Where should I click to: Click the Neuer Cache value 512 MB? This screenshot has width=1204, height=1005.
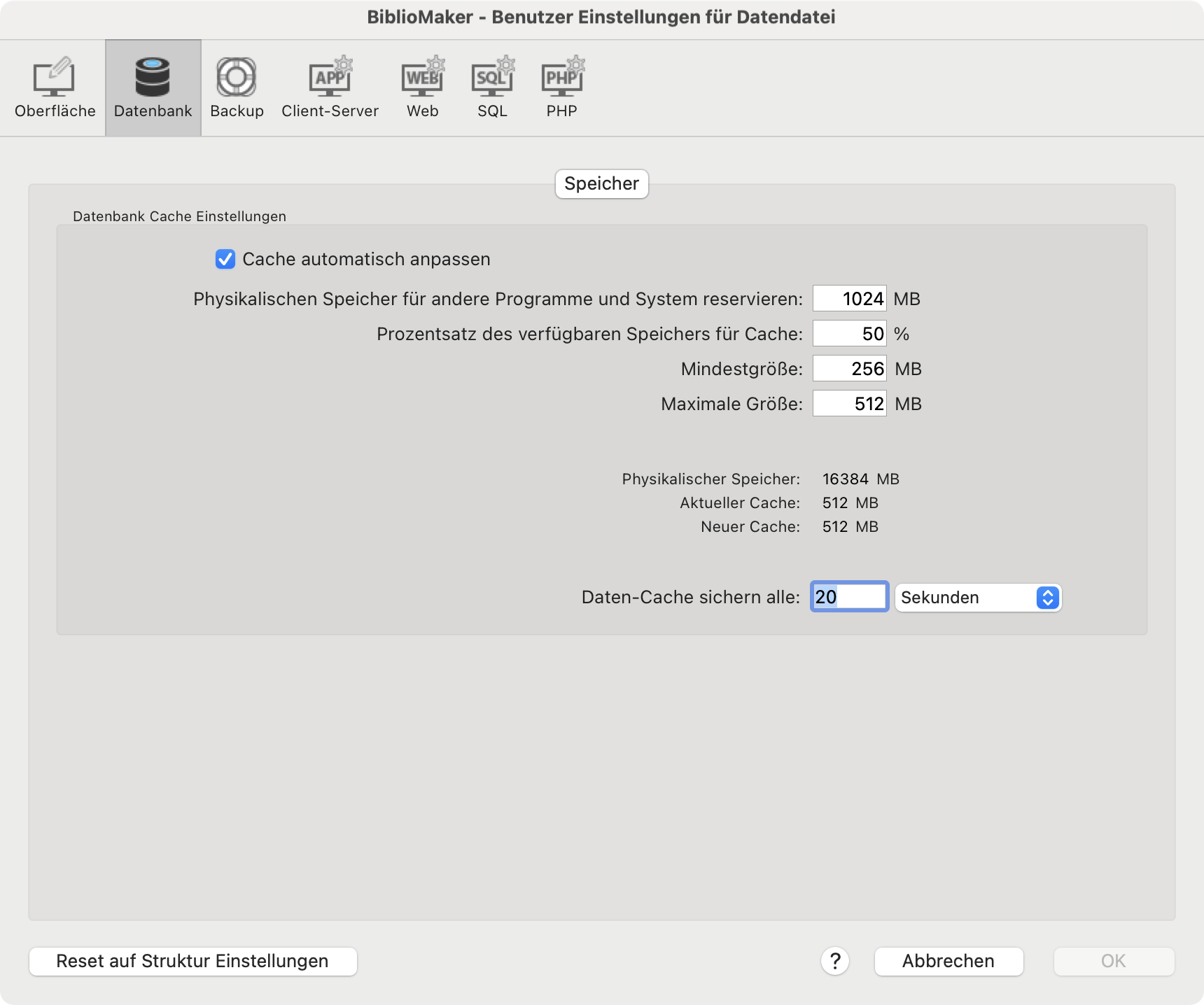pyautogui.click(x=850, y=527)
